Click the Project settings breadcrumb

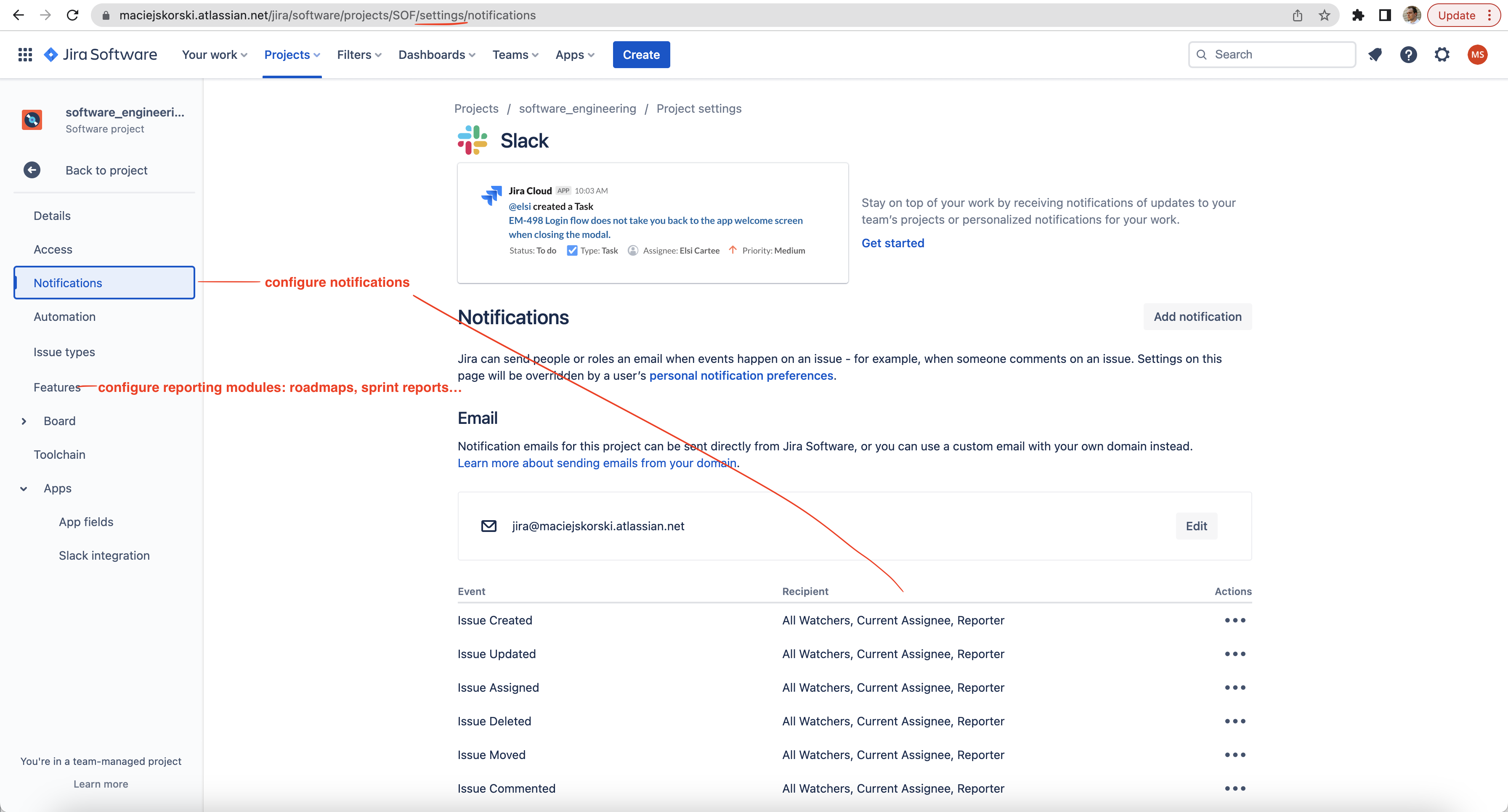[x=699, y=108]
